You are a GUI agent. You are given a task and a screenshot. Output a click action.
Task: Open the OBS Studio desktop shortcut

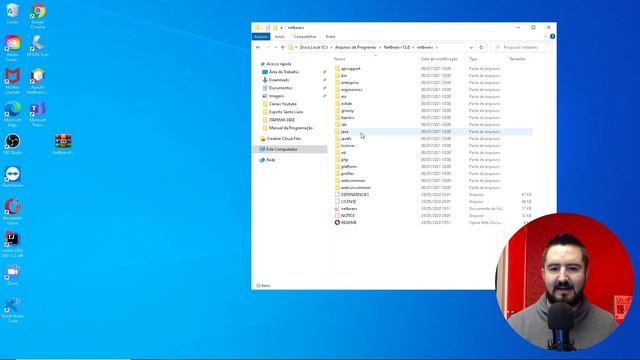13,144
